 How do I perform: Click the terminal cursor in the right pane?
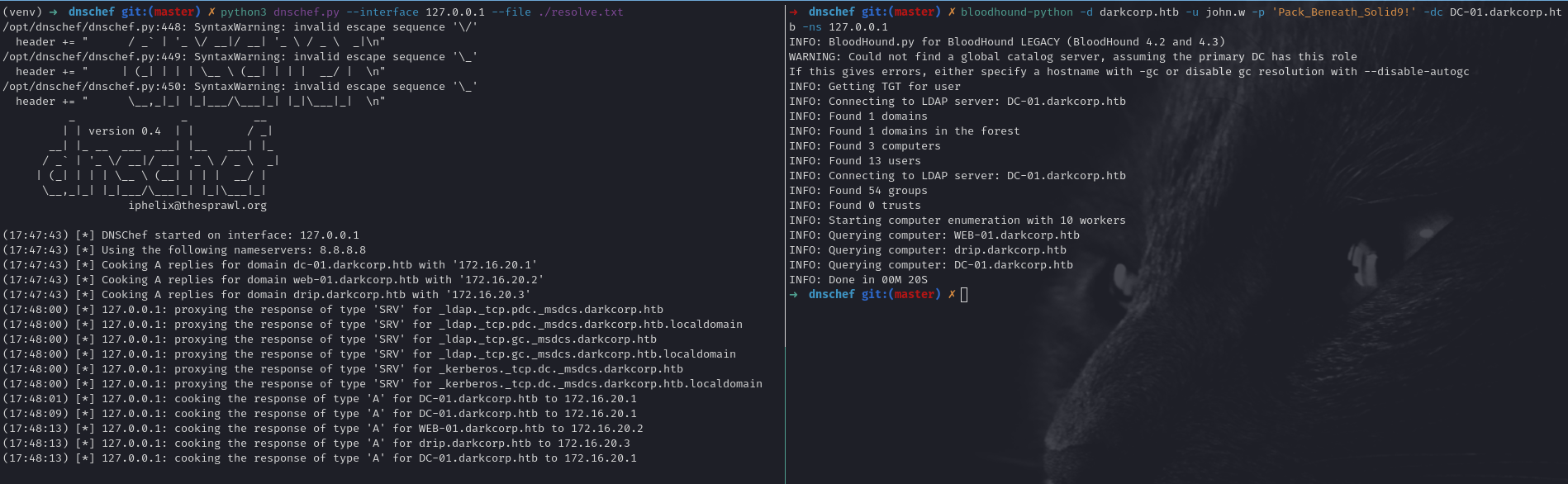point(964,295)
